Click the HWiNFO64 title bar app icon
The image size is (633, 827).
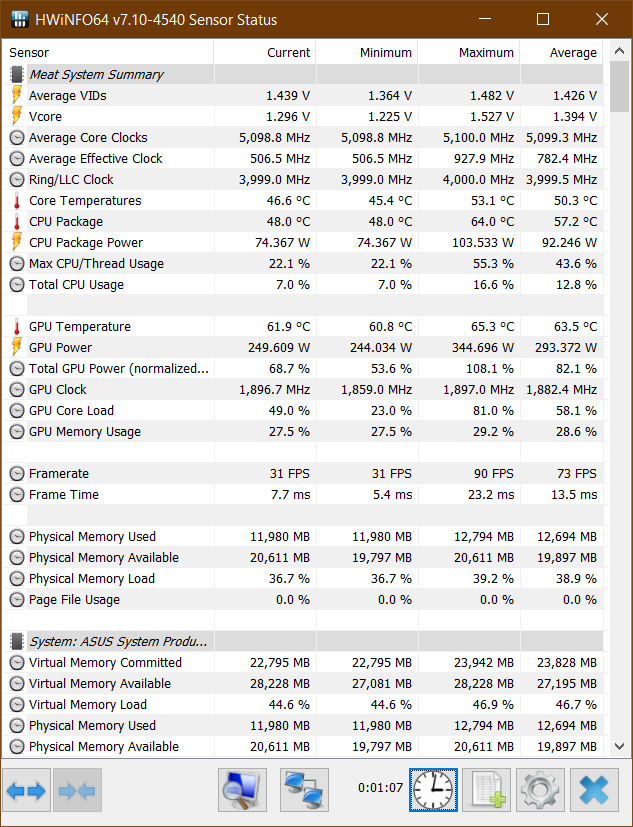coord(20,20)
